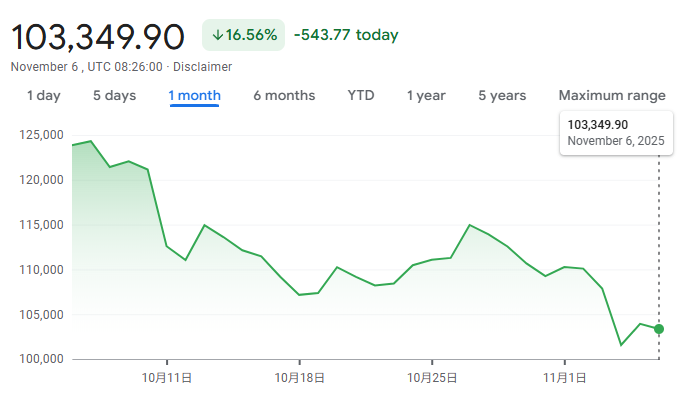Open the Disclaimer link
This screenshot has width=680, height=403.
click(203, 67)
